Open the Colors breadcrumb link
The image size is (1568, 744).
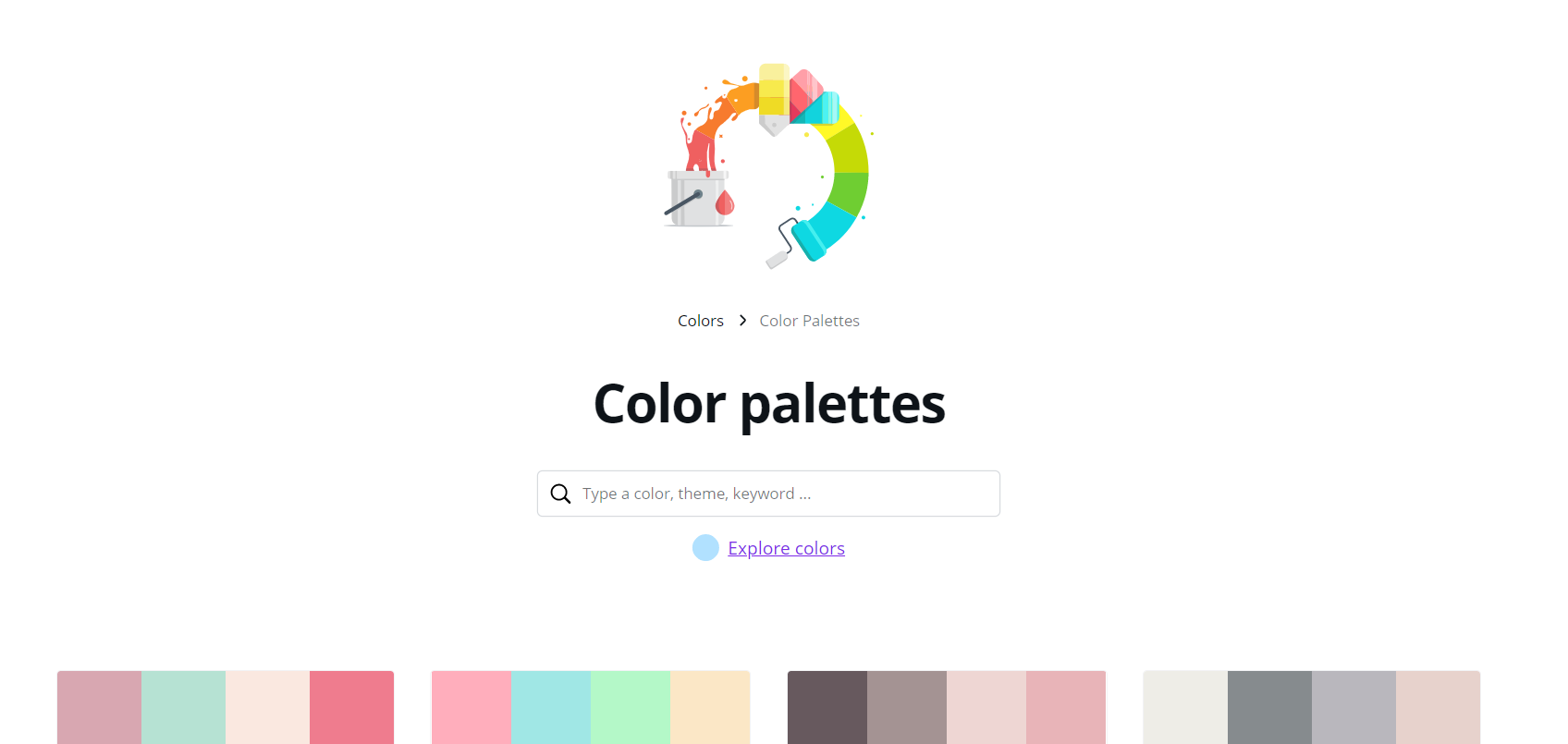pyautogui.click(x=701, y=321)
